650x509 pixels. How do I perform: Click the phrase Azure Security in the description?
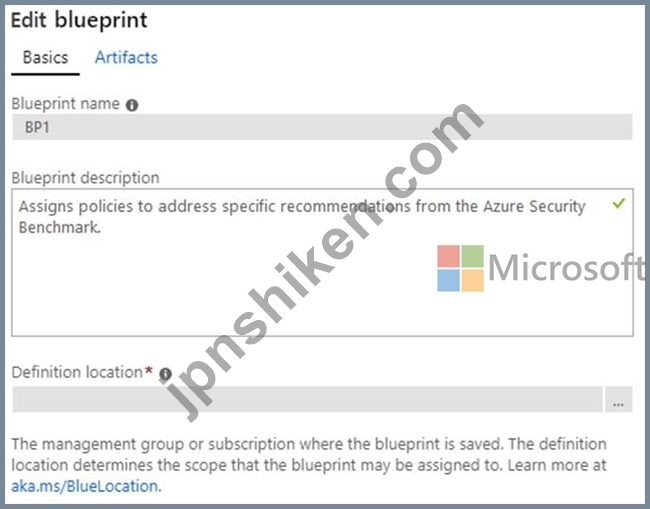534,206
